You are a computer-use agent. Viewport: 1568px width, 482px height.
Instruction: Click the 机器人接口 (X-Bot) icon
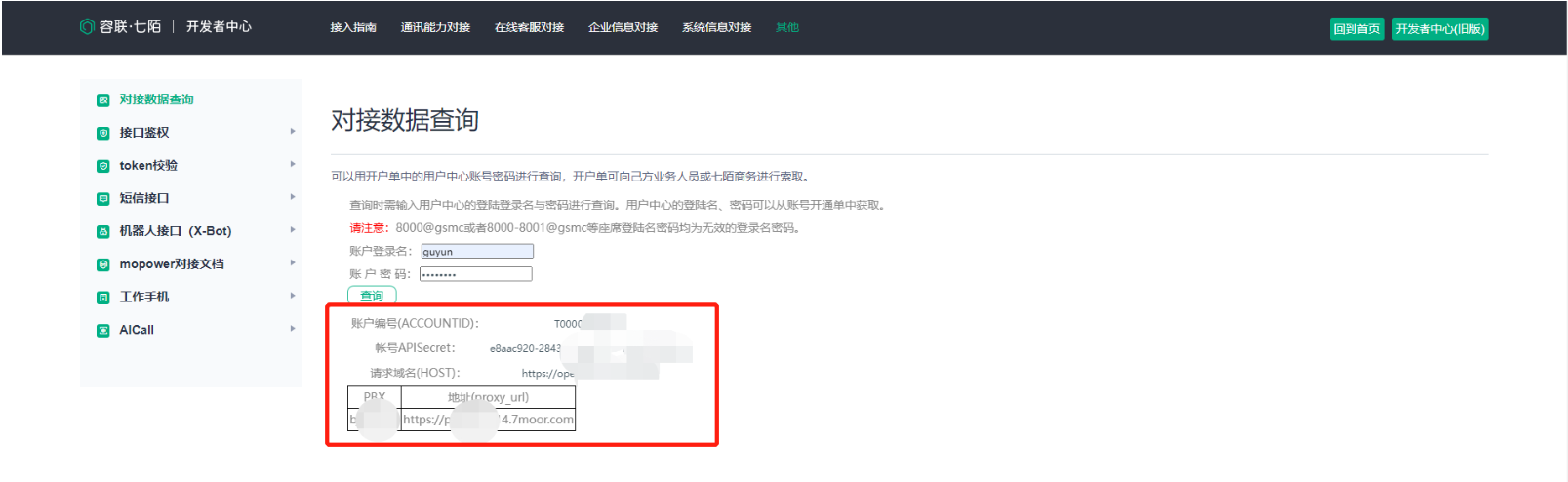[103, 231]
